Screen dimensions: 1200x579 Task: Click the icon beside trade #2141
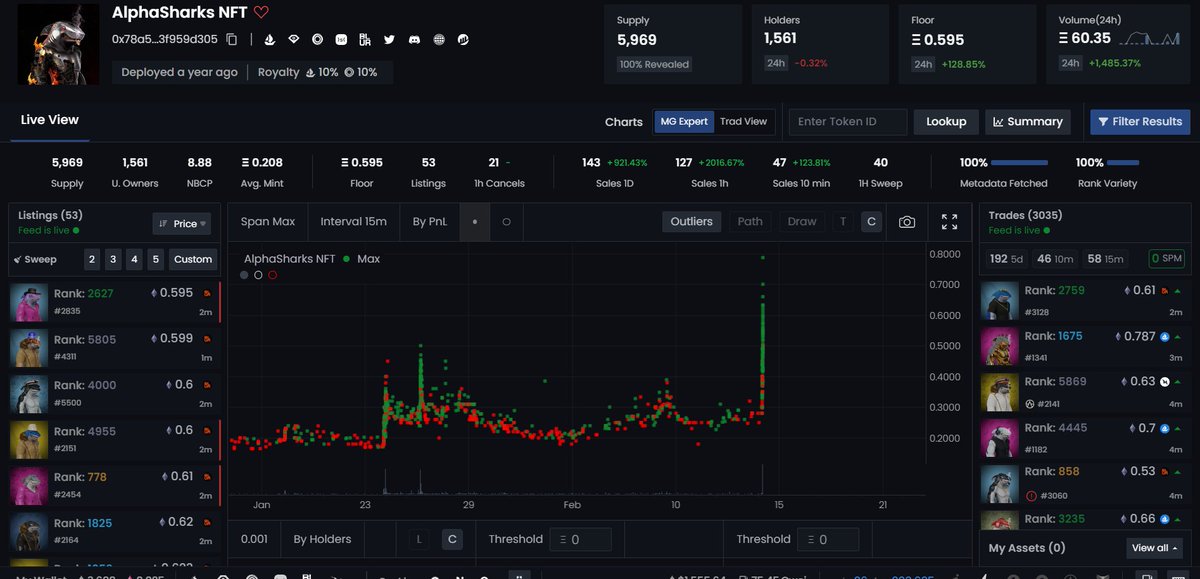pyautogui.click(x=1030, y=404)
